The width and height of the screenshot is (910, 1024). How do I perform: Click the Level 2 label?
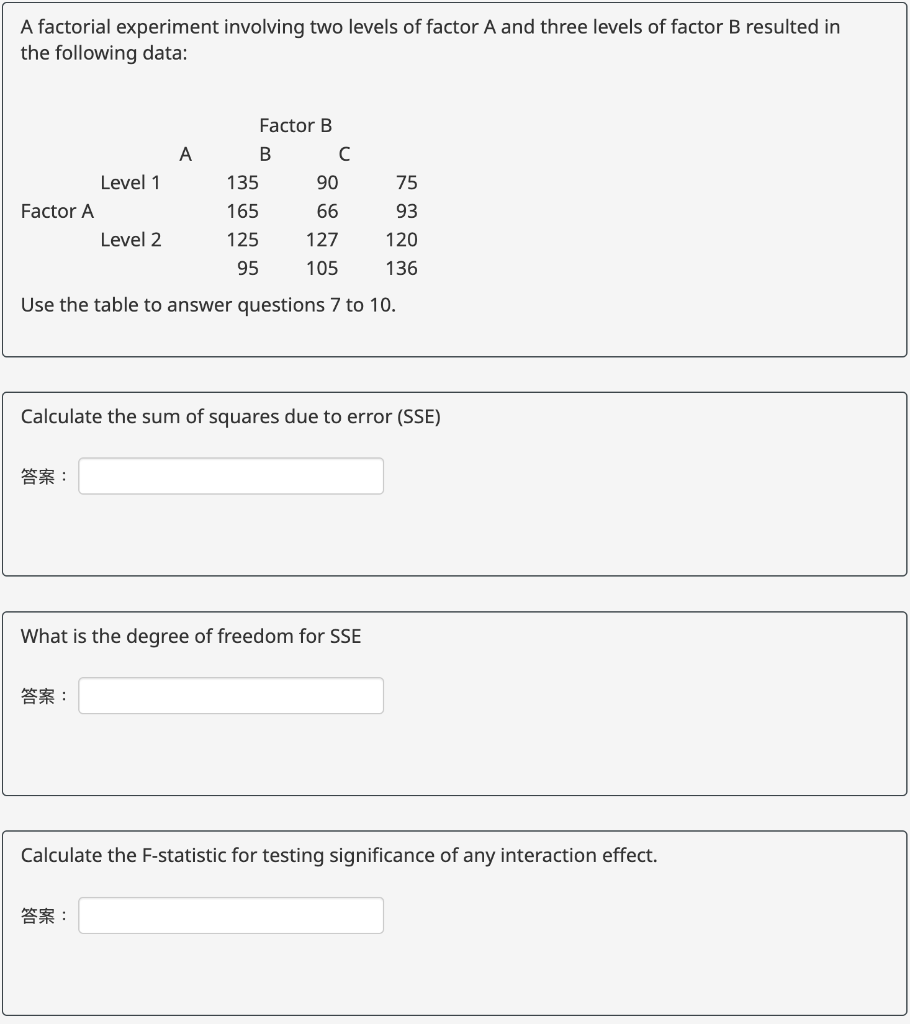(x=131, y=239)
